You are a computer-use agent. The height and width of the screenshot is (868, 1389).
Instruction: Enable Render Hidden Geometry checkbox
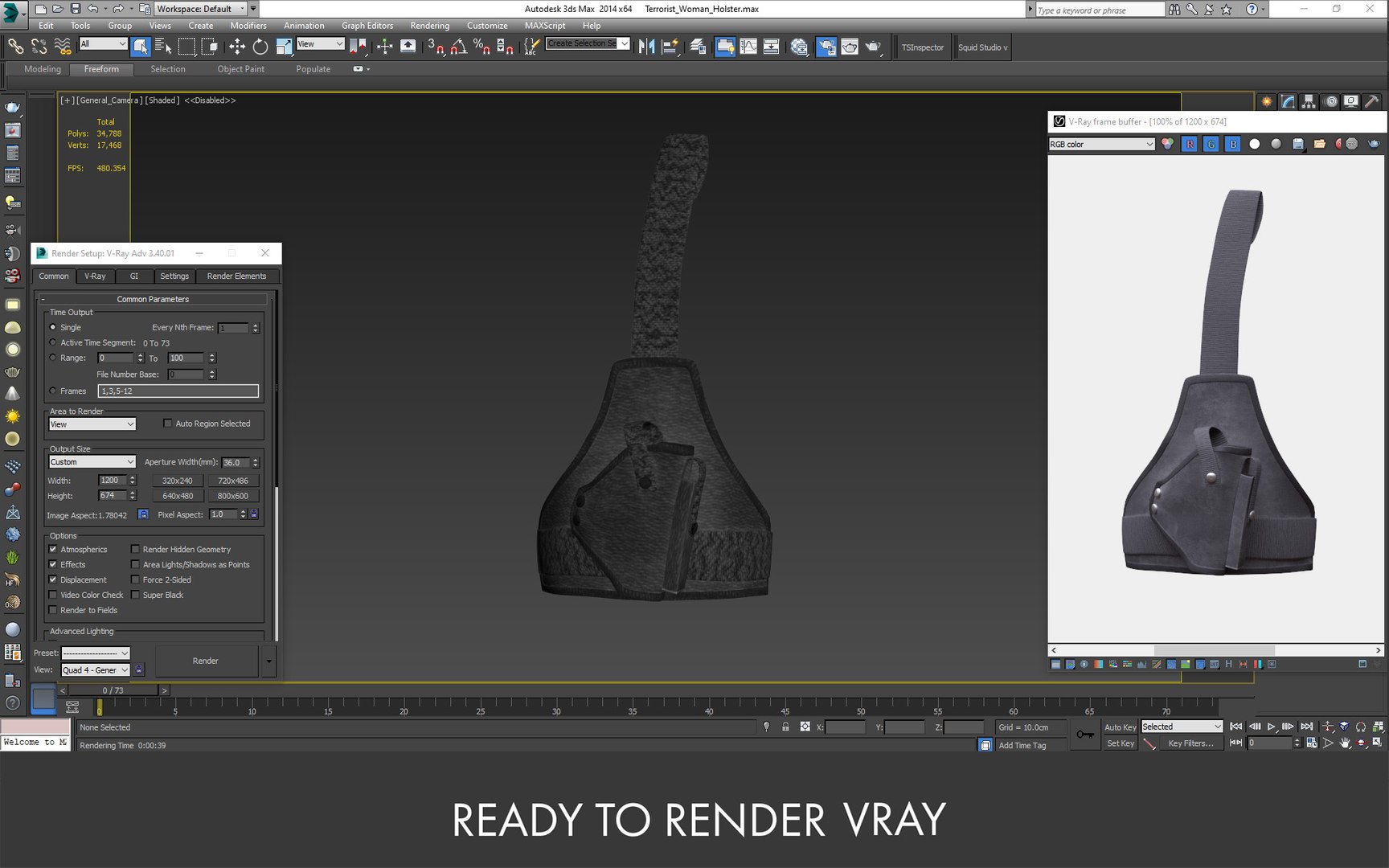[x=135, y=549]
